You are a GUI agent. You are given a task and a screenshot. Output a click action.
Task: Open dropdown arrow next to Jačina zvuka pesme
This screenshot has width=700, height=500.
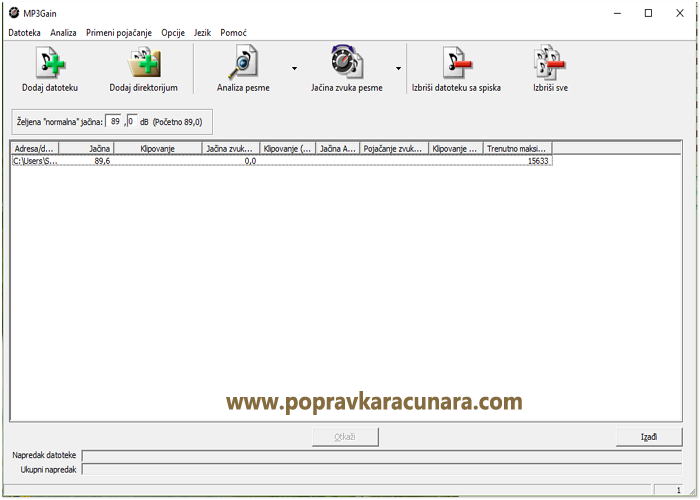click(398, 68)
